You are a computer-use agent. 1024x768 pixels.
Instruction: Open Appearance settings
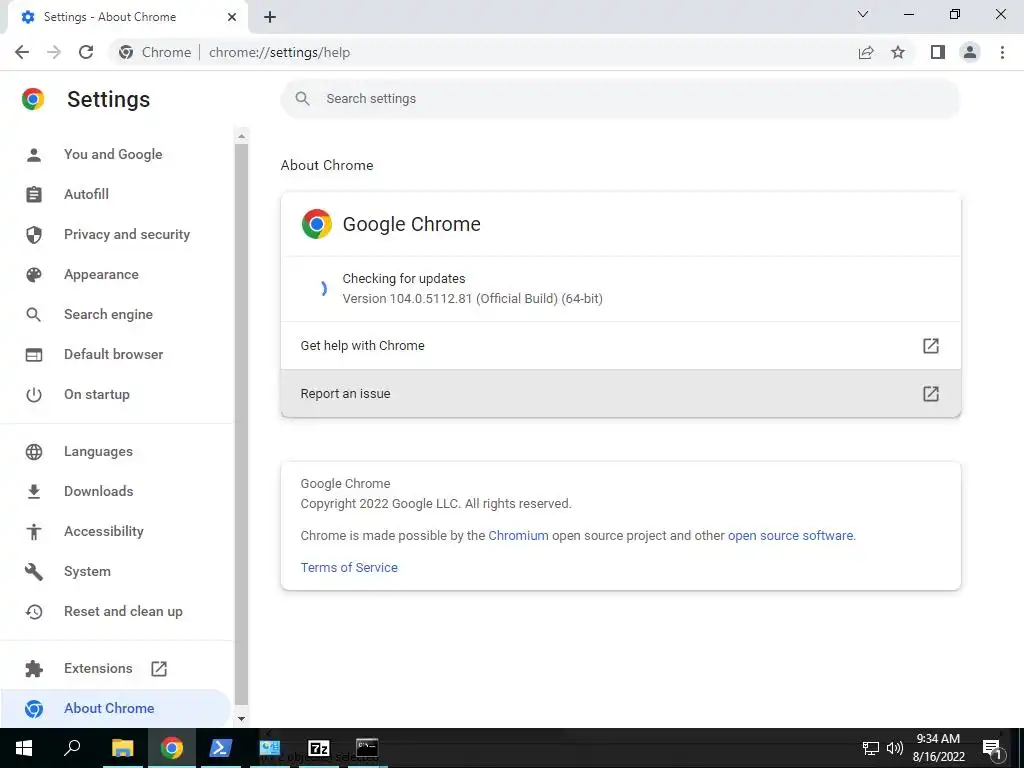(x=101, y=274)
